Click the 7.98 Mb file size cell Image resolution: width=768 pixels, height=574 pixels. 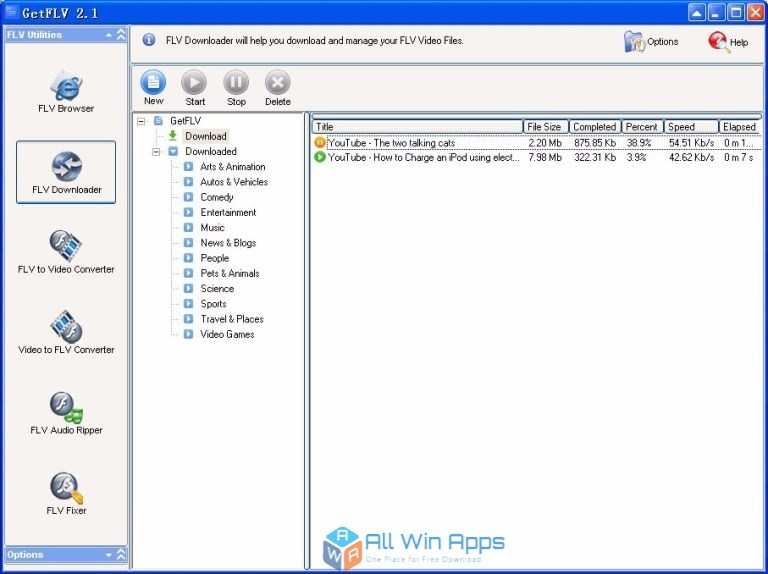click(545, 157)
